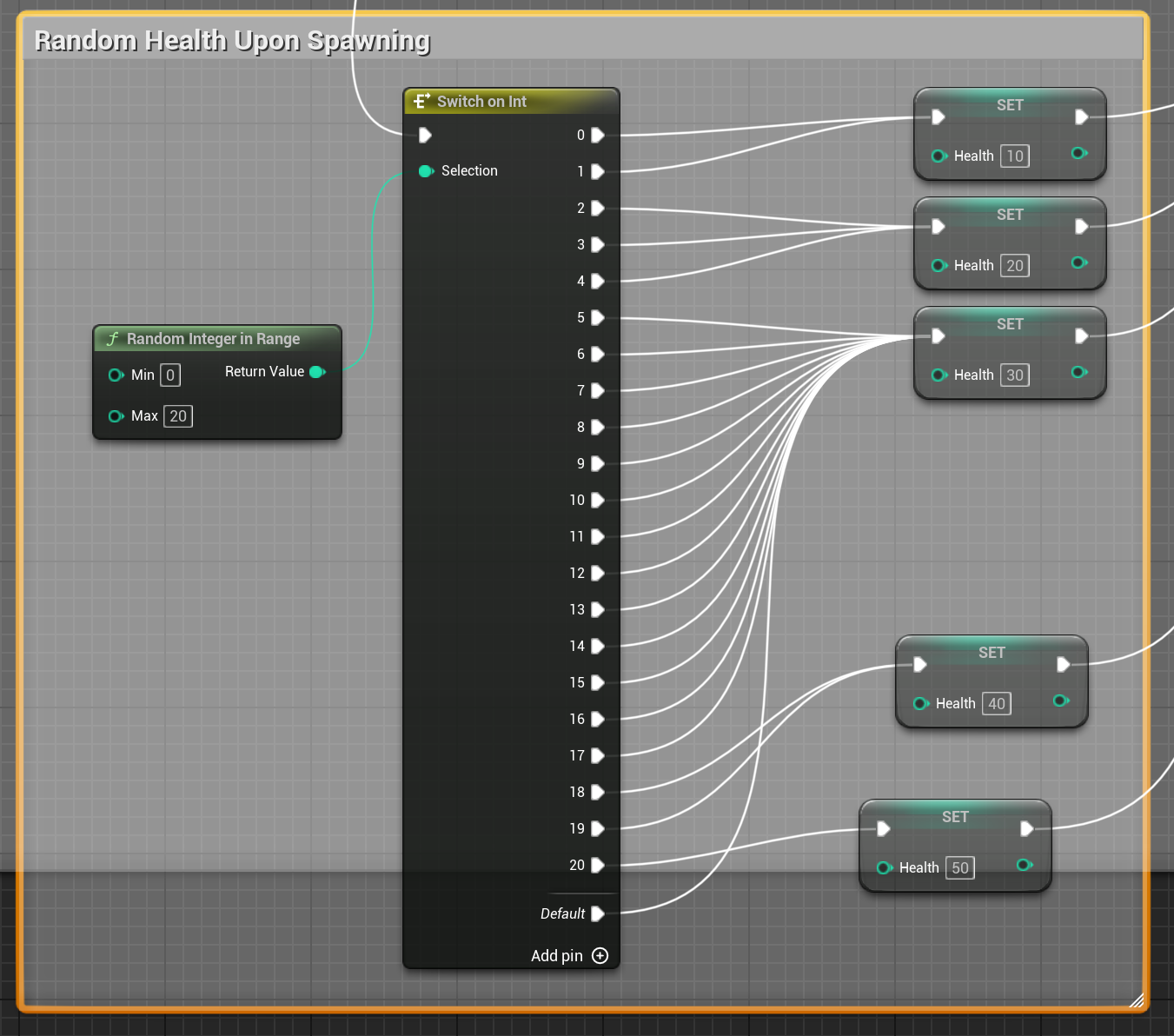This screenshot has height=1036, width=1174.
Task: Click output pin 0 on Switch node
Action: [x=598, y=136]
